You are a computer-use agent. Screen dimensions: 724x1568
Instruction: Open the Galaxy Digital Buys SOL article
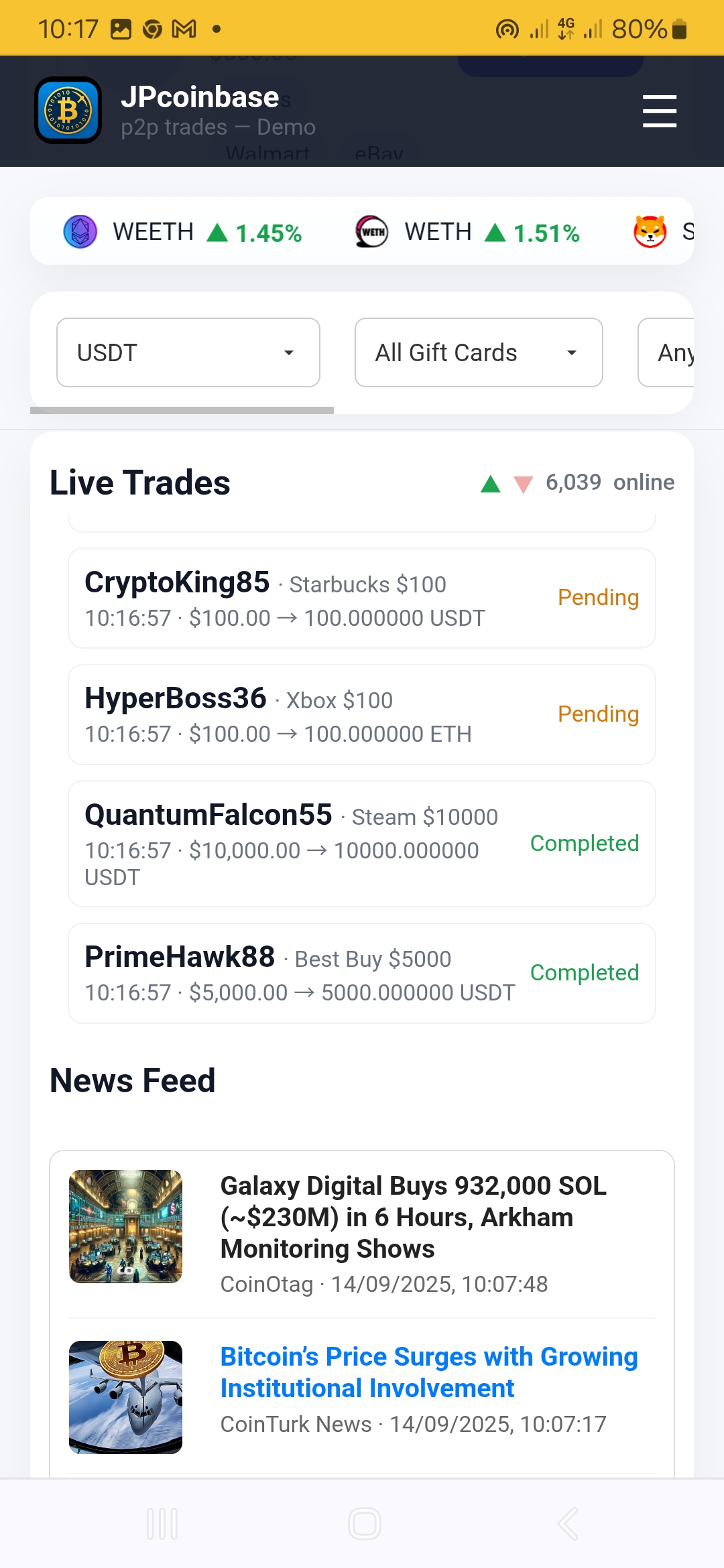(x=413, y=1217)
